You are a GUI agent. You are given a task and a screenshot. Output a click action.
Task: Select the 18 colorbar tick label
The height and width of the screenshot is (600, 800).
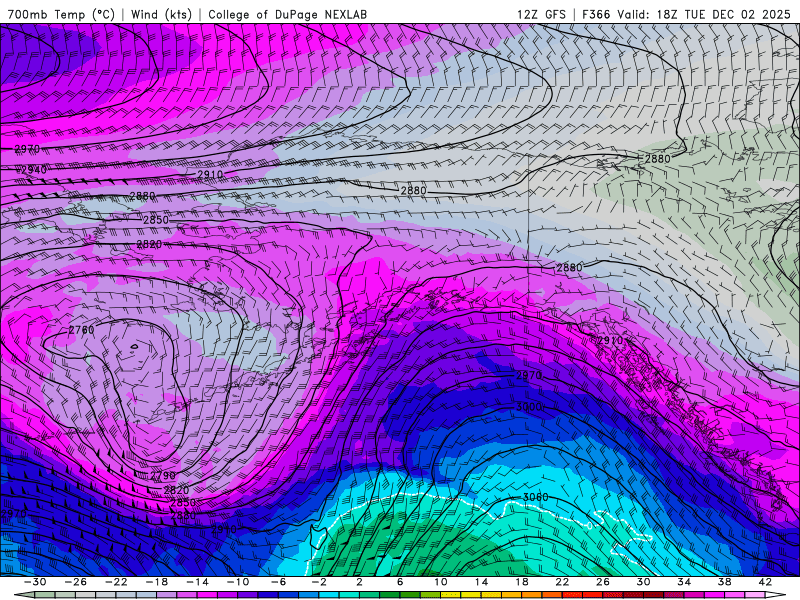[x=521, y=582]
